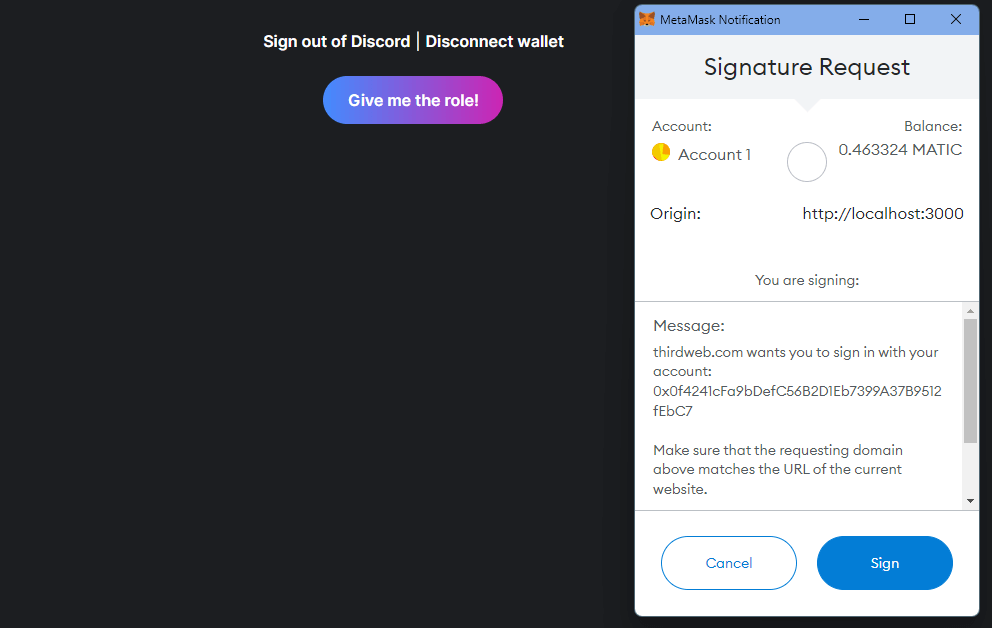Click the Account 1 avatar icon

pyautogui.click(x=661, y=153)
